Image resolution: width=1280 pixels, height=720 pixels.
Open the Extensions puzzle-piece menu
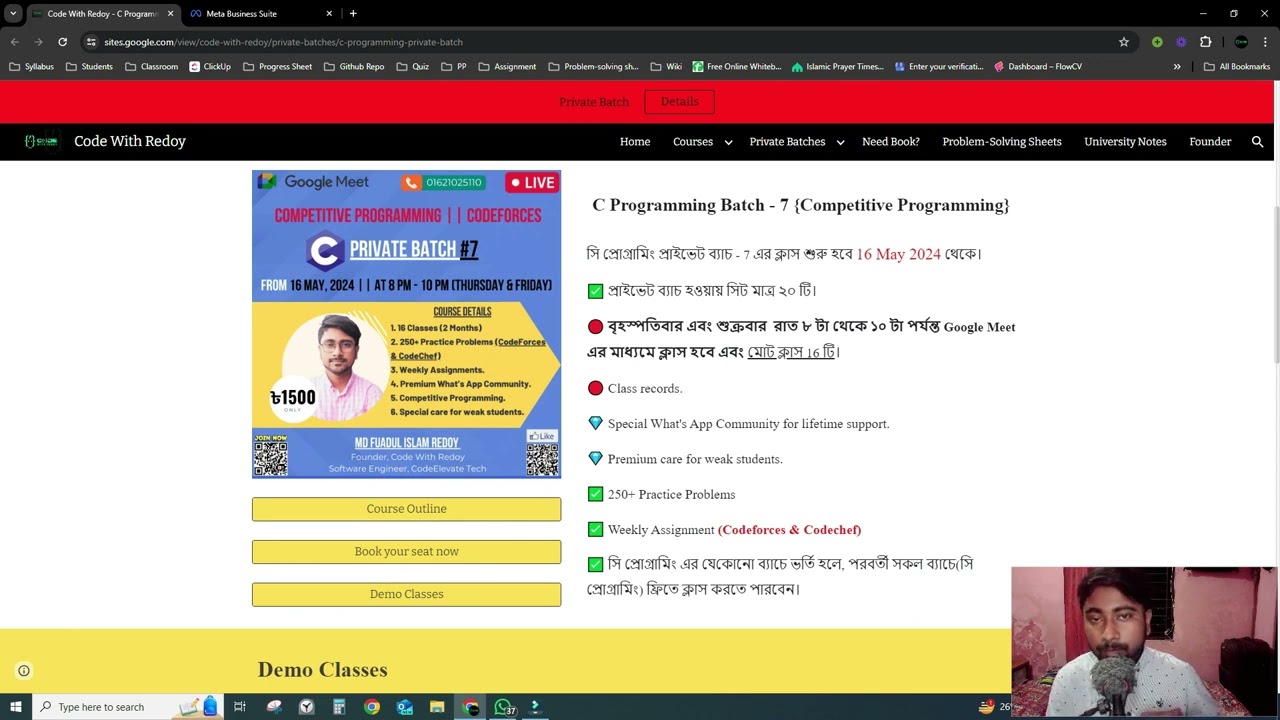click(x=1205, y=42)
